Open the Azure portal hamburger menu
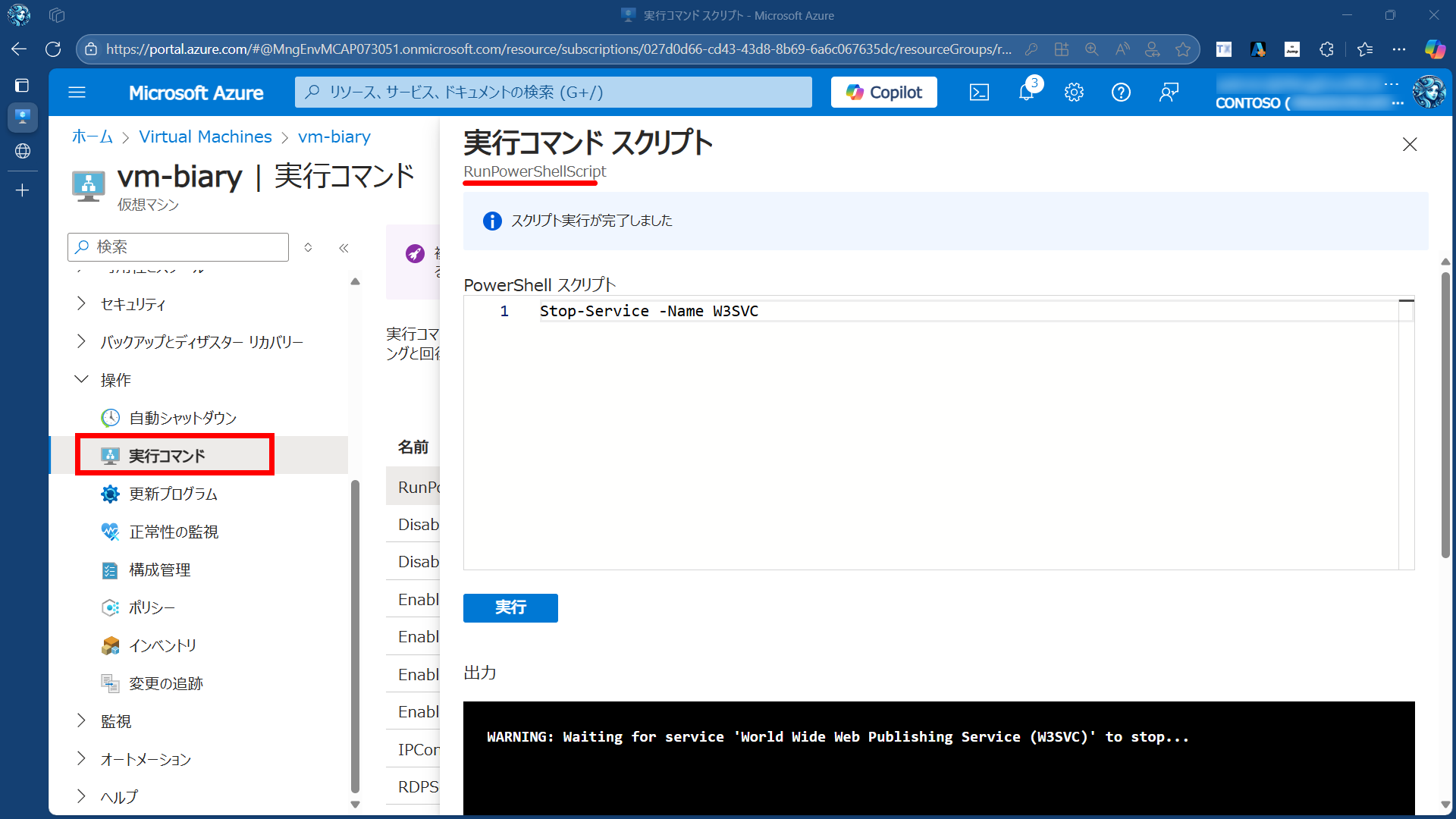 [77, 93]
